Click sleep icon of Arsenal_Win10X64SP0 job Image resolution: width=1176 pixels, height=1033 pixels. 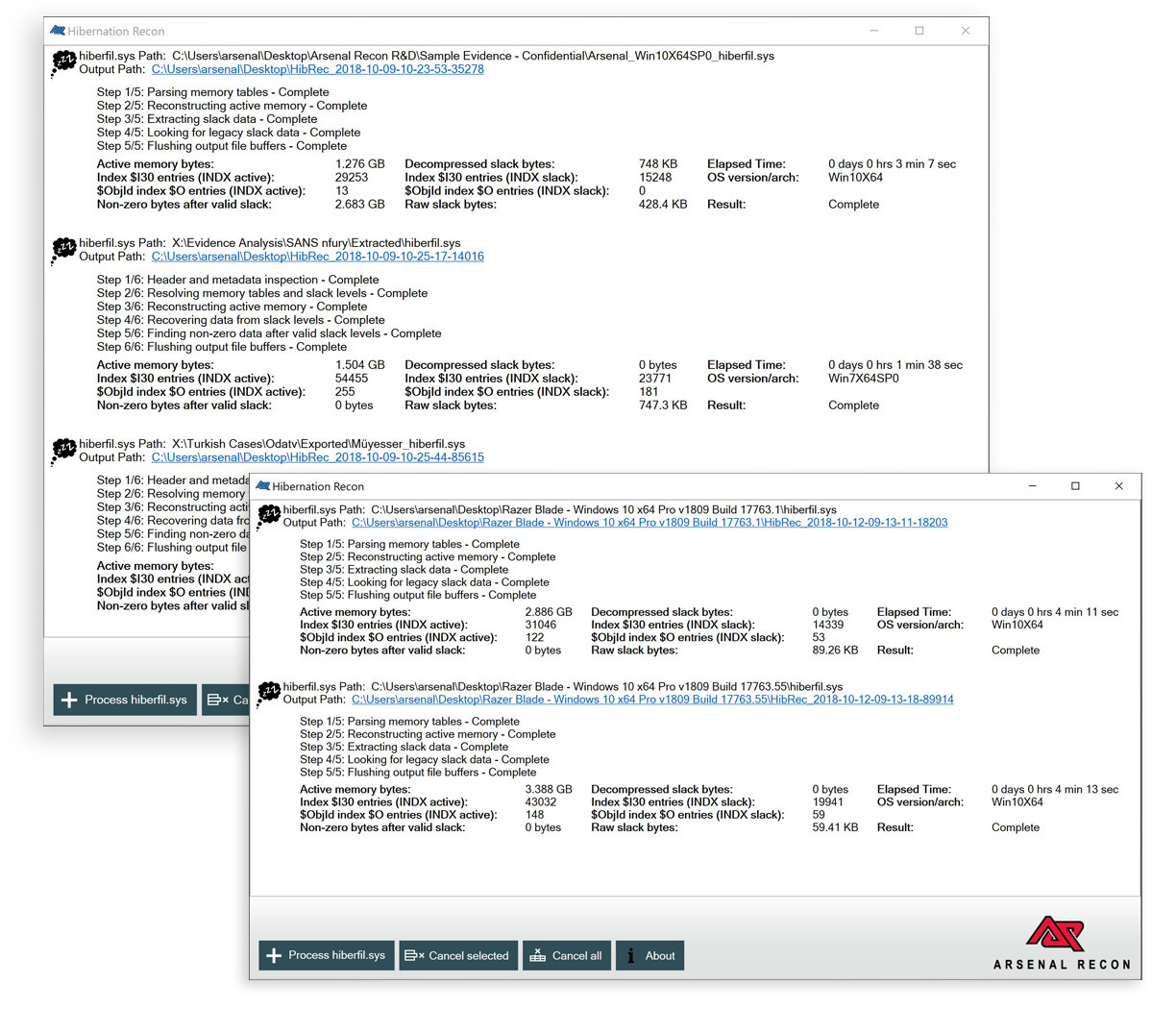click(63, 64)
